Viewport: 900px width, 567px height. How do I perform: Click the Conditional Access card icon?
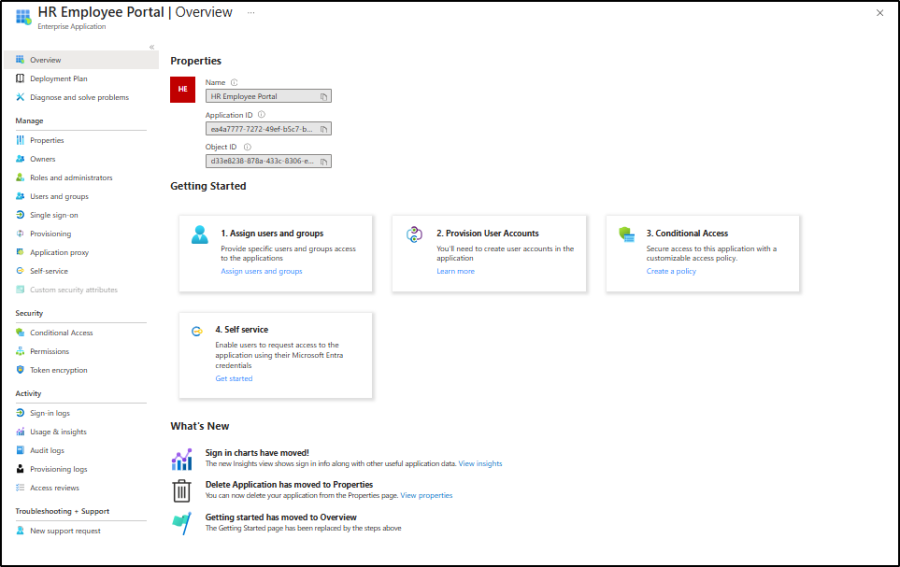[627, 234]
